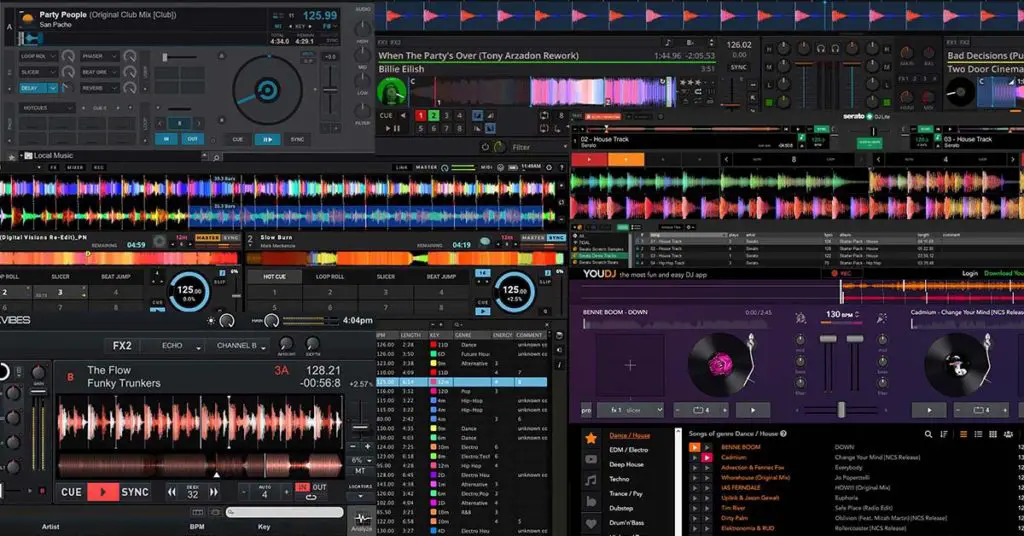This screenshot has height=536, width=1024.
Task: Open the community people icon in YouDJ
Action: point(1009,434)
